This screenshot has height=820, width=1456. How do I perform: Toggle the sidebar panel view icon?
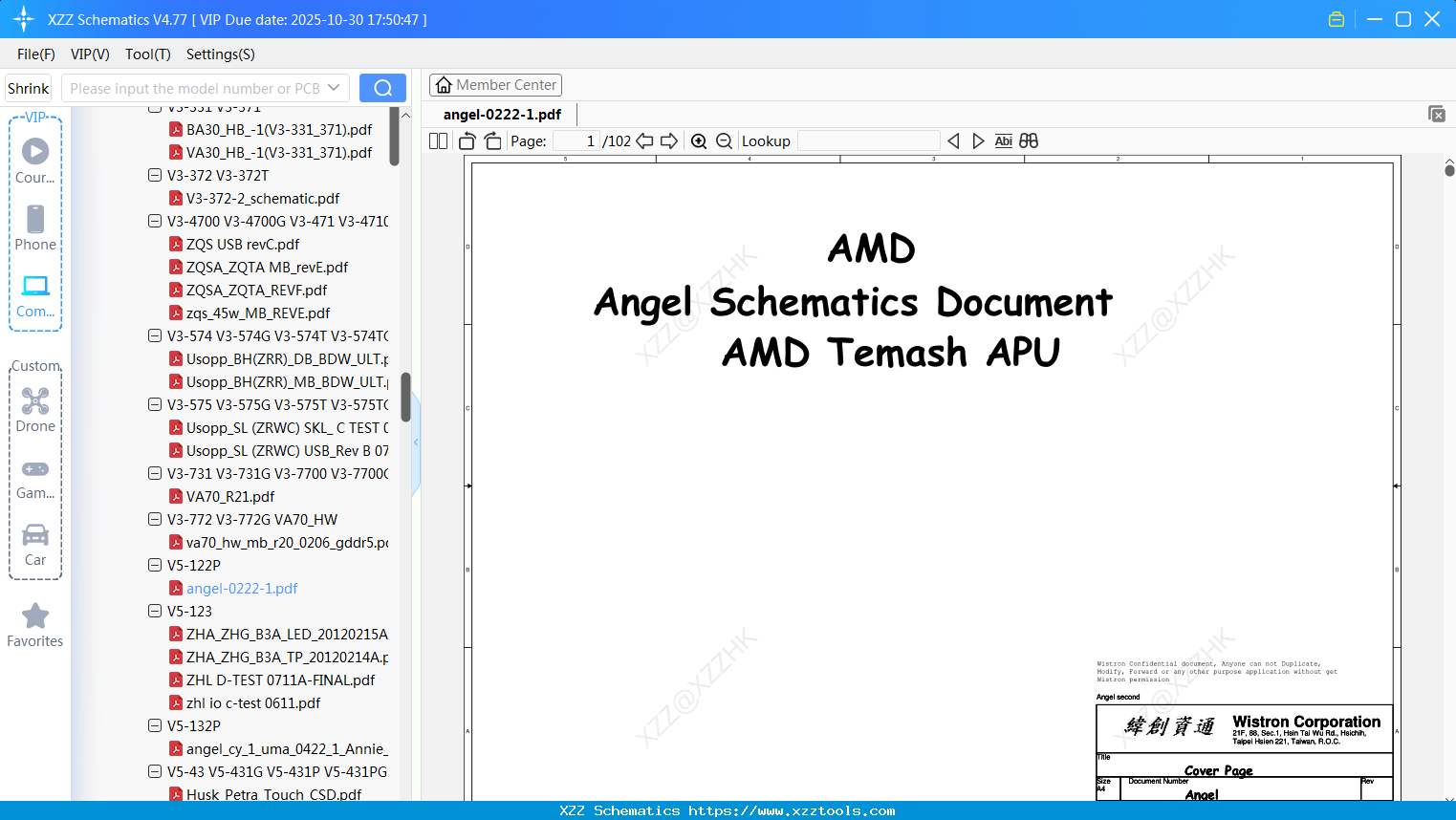(438, 140)
